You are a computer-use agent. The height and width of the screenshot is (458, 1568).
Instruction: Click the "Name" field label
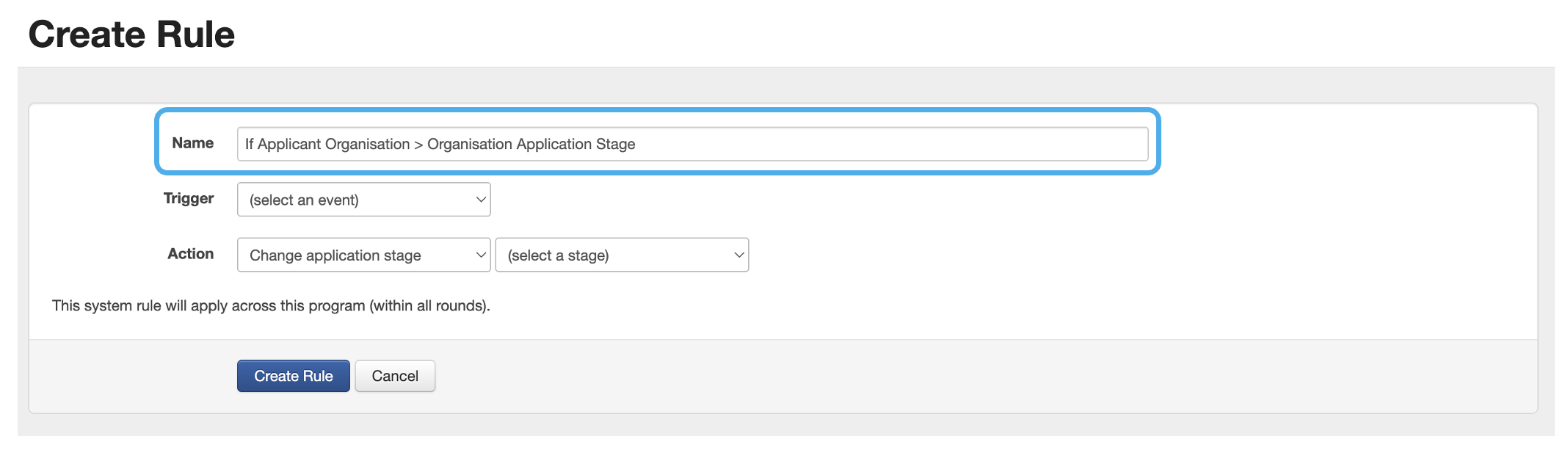(x=192, y=143)
